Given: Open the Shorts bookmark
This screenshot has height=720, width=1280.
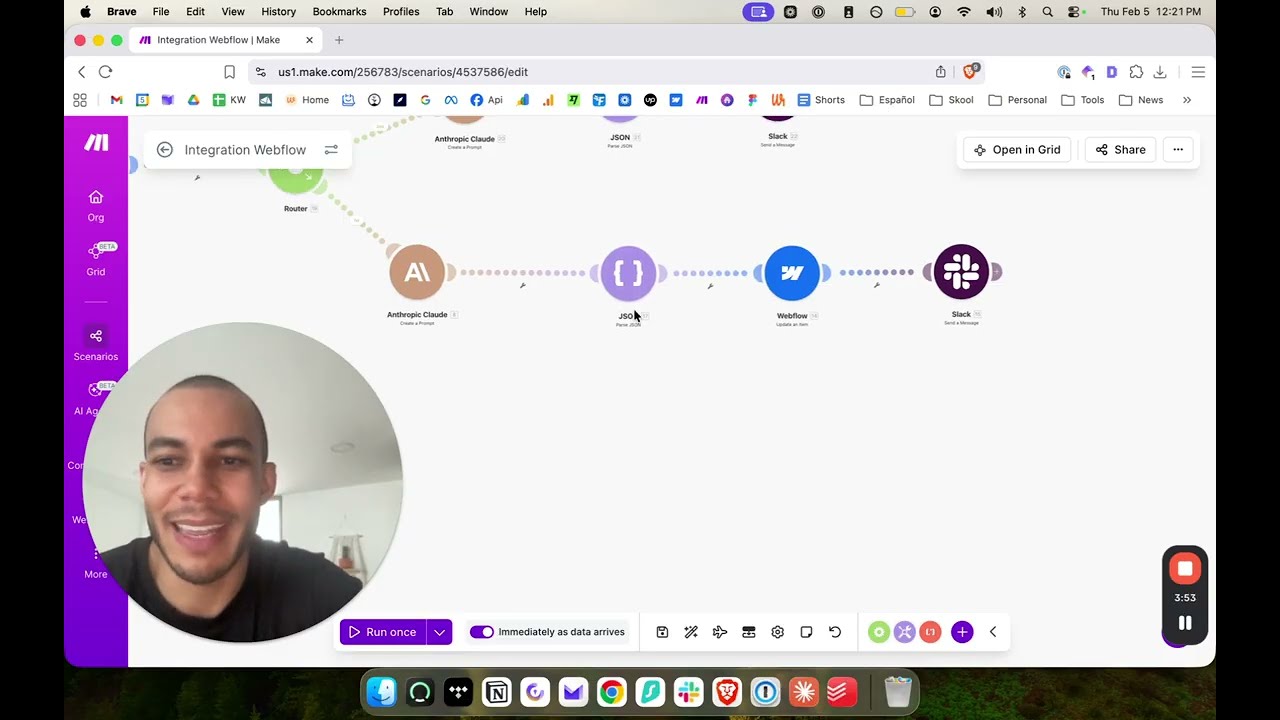Looking at the screenshot, I should point(821,100).
